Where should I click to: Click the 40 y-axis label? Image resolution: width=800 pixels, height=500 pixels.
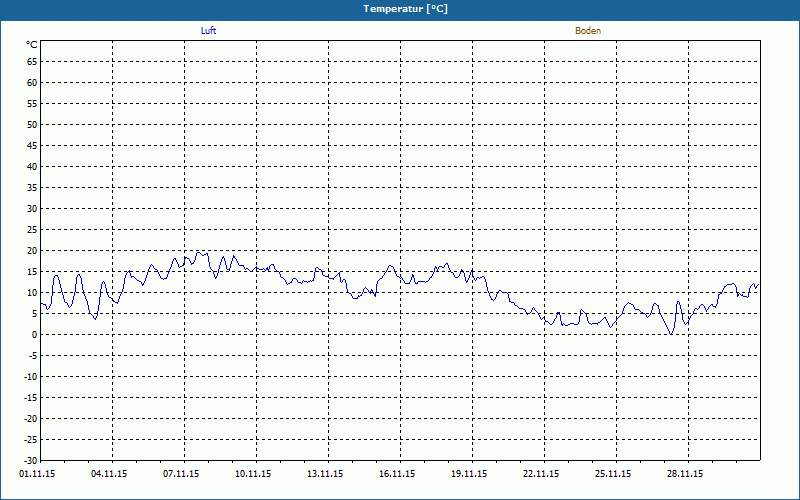[x=32, y=167]
